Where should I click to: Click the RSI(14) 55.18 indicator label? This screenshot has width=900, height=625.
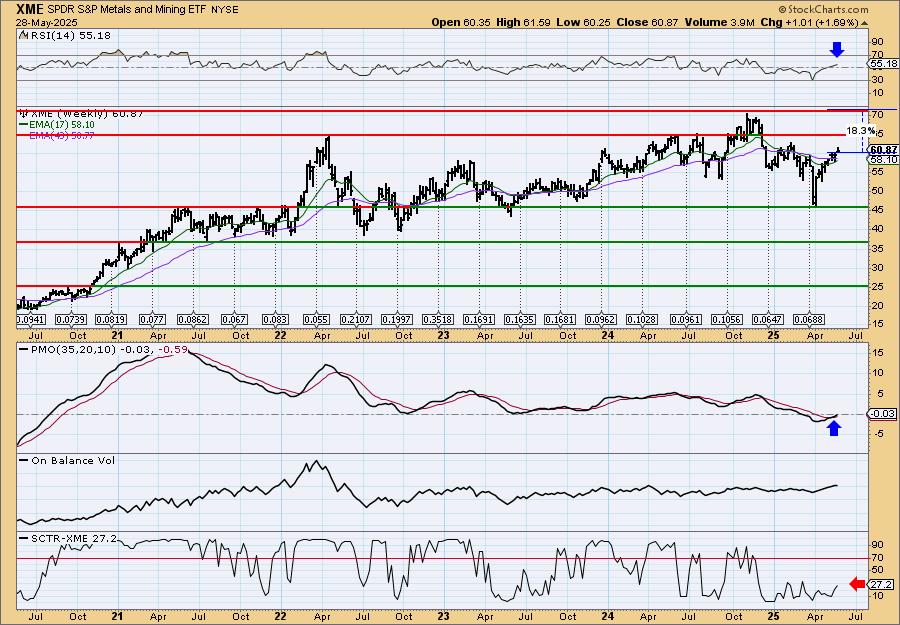[69, 36]
